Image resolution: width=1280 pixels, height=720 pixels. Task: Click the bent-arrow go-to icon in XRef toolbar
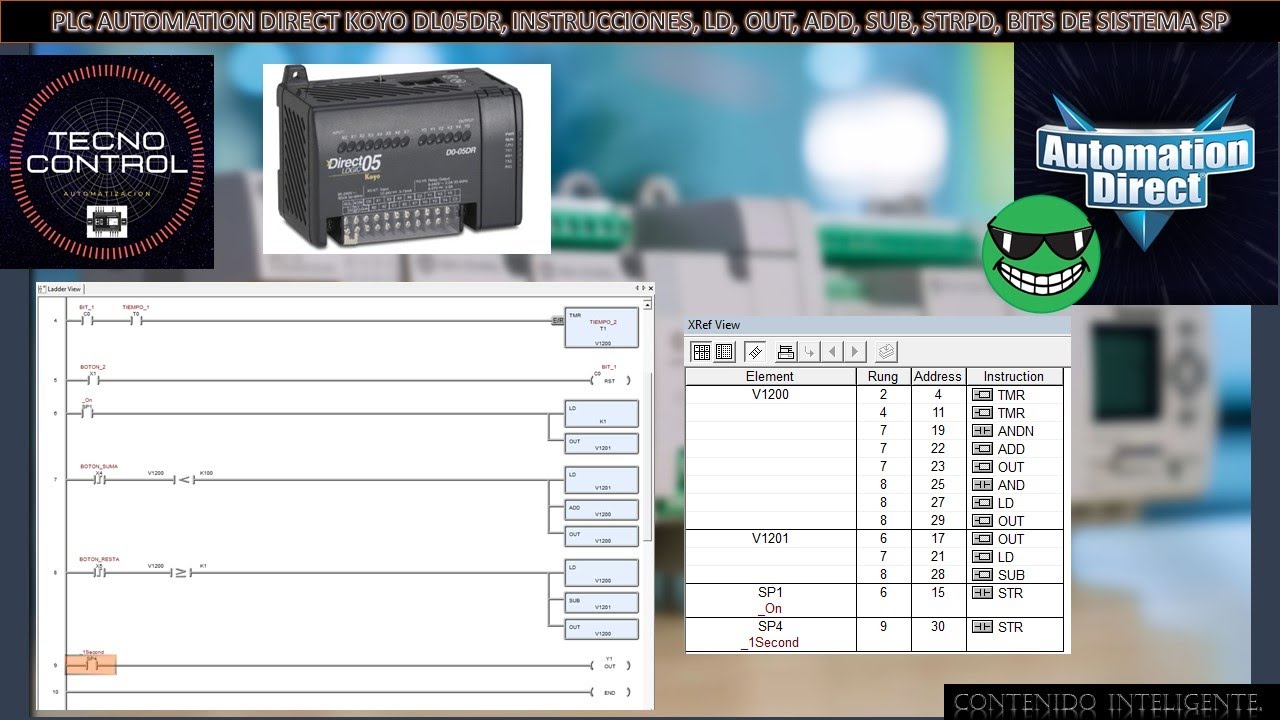809,352
